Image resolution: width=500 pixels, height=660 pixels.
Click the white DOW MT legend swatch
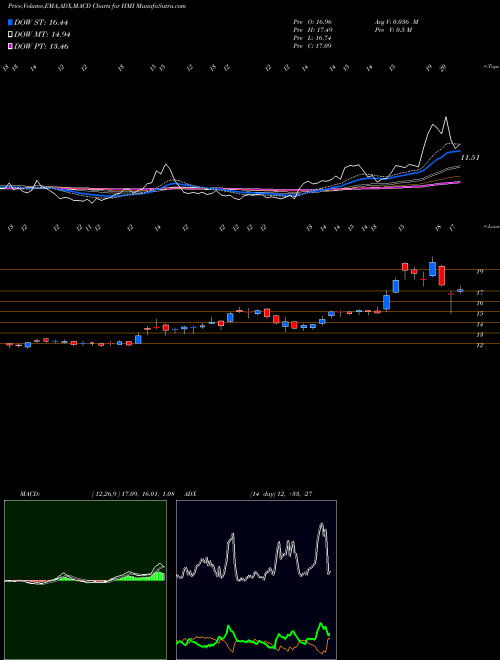[x=10, y=35]
